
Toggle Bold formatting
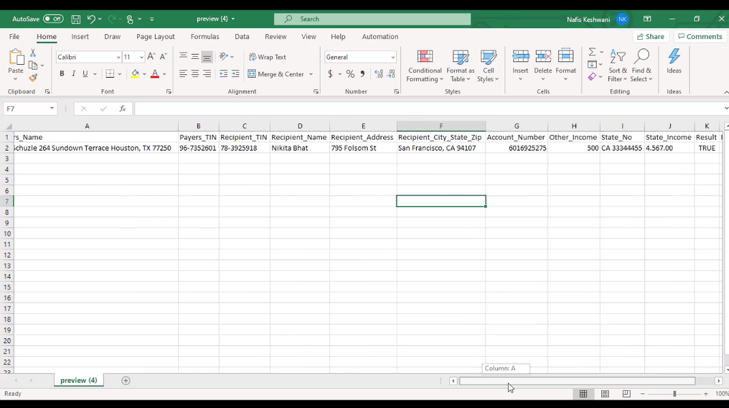62,74
